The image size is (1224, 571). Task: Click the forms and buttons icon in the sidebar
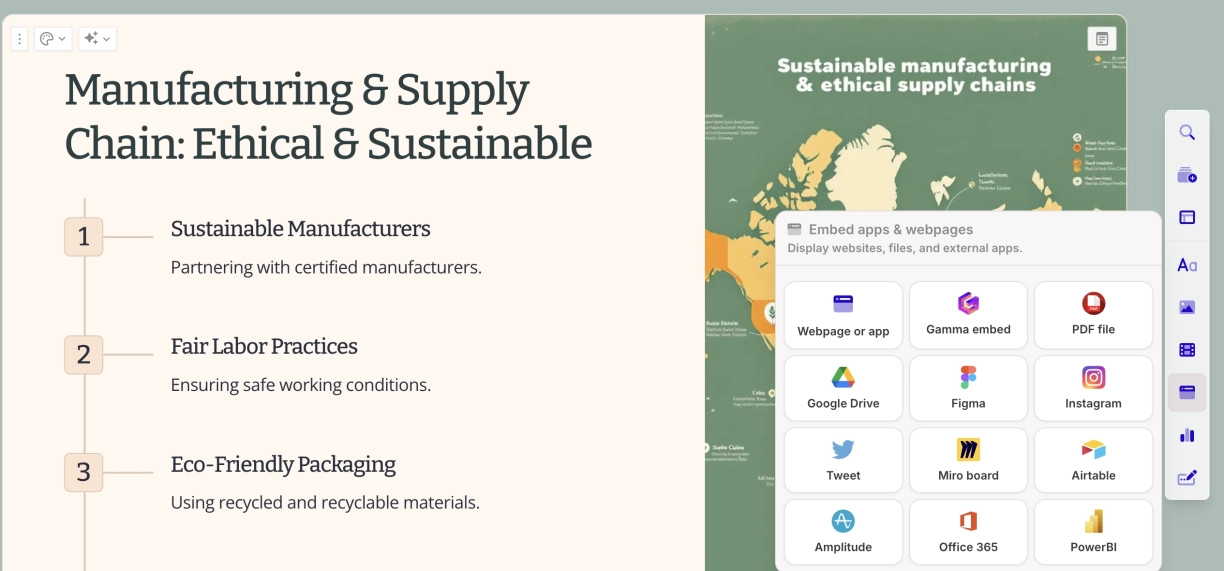(1187, 478)
